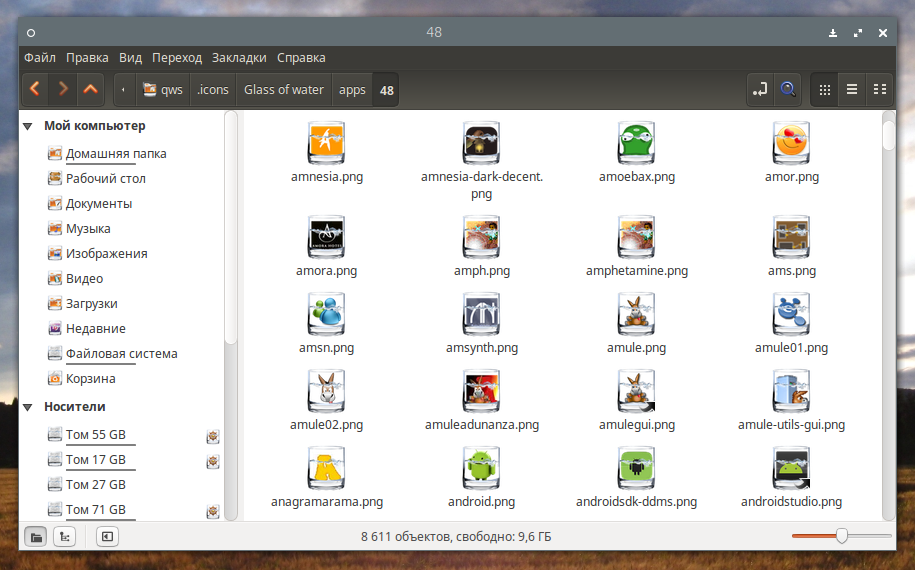The width and height of the screenshot is (915, 570).
Task: Open Музыка in the sidebar
Action: point(88,229)
